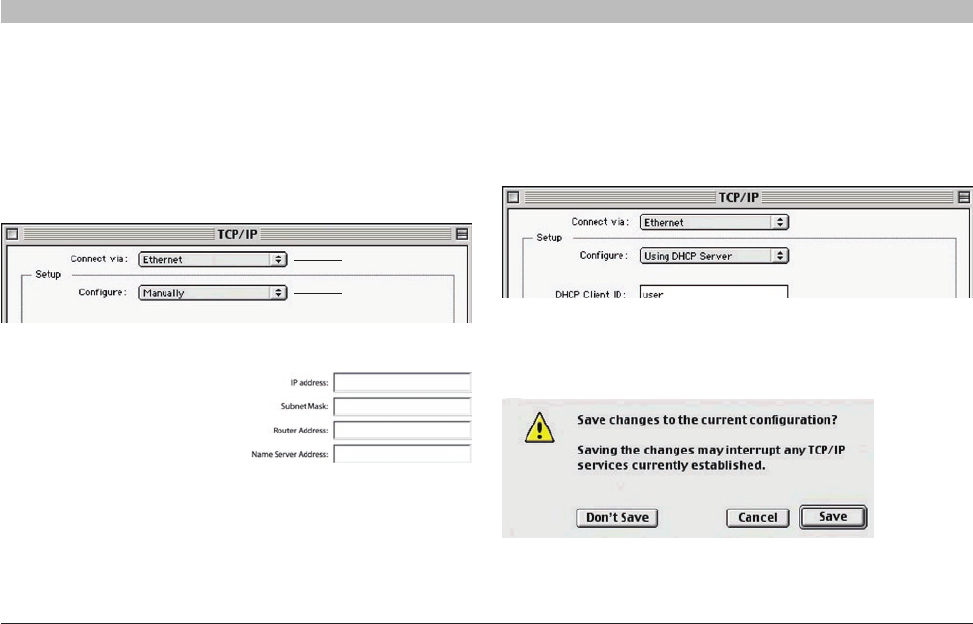The image size is (973, 624).
Task: Click 'Save changes to the current configuration?' text
Action: tap(707, 420)
